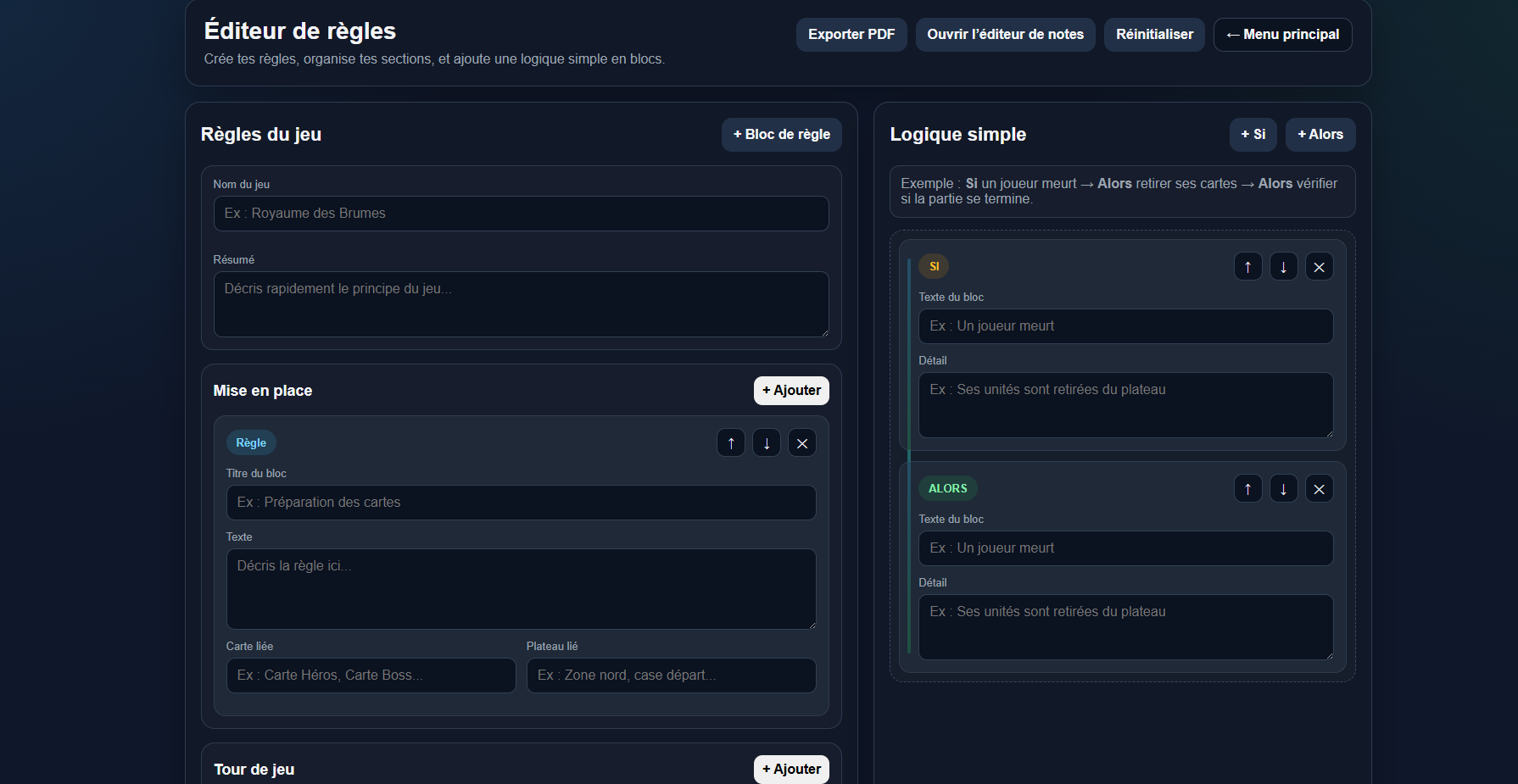Remove the SI logic block
The width and height of the screenshot is (1518, 784).
pos(1320,266)
